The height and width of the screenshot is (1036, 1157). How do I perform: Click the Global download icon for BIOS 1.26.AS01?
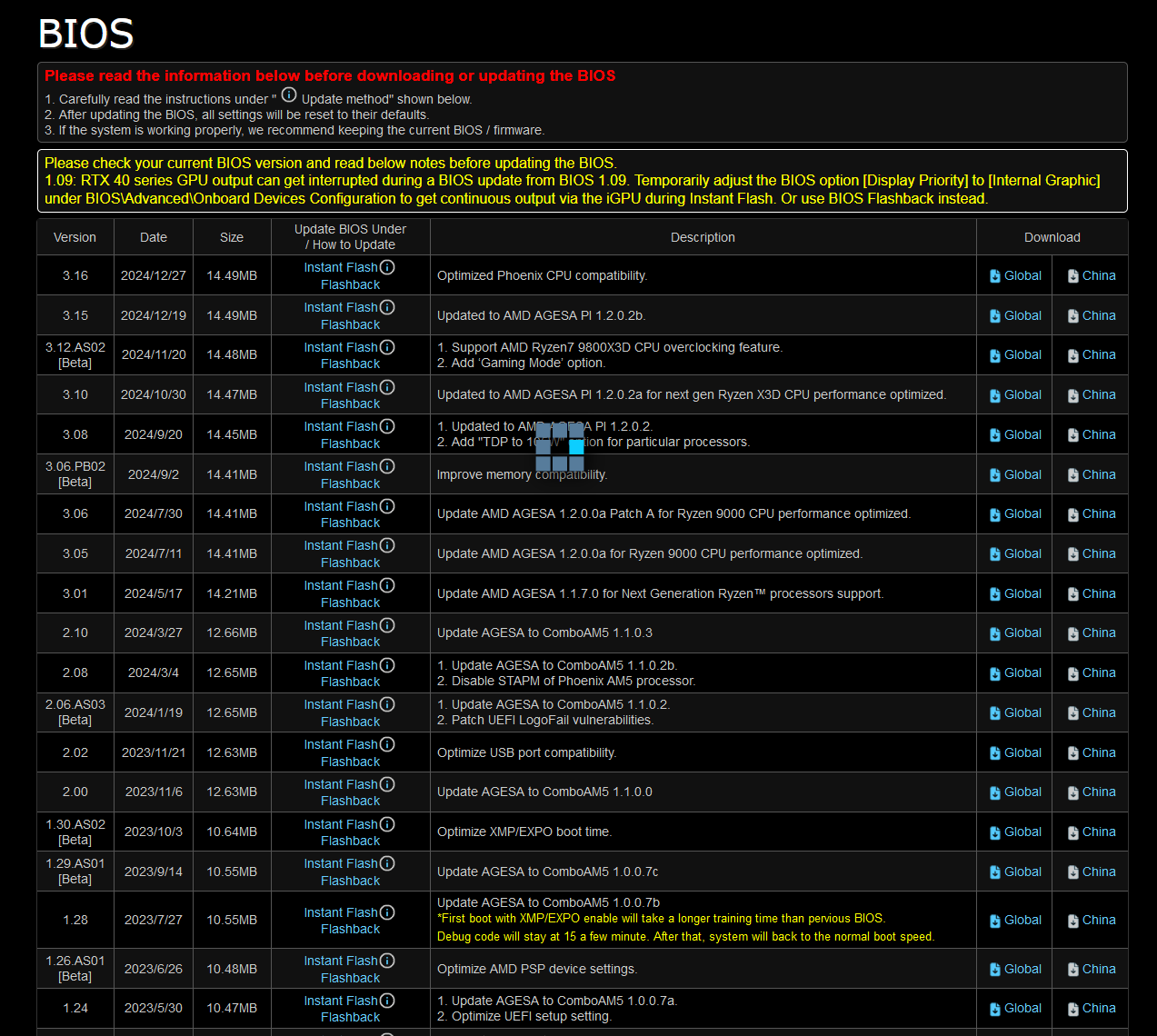pos(995,970)
